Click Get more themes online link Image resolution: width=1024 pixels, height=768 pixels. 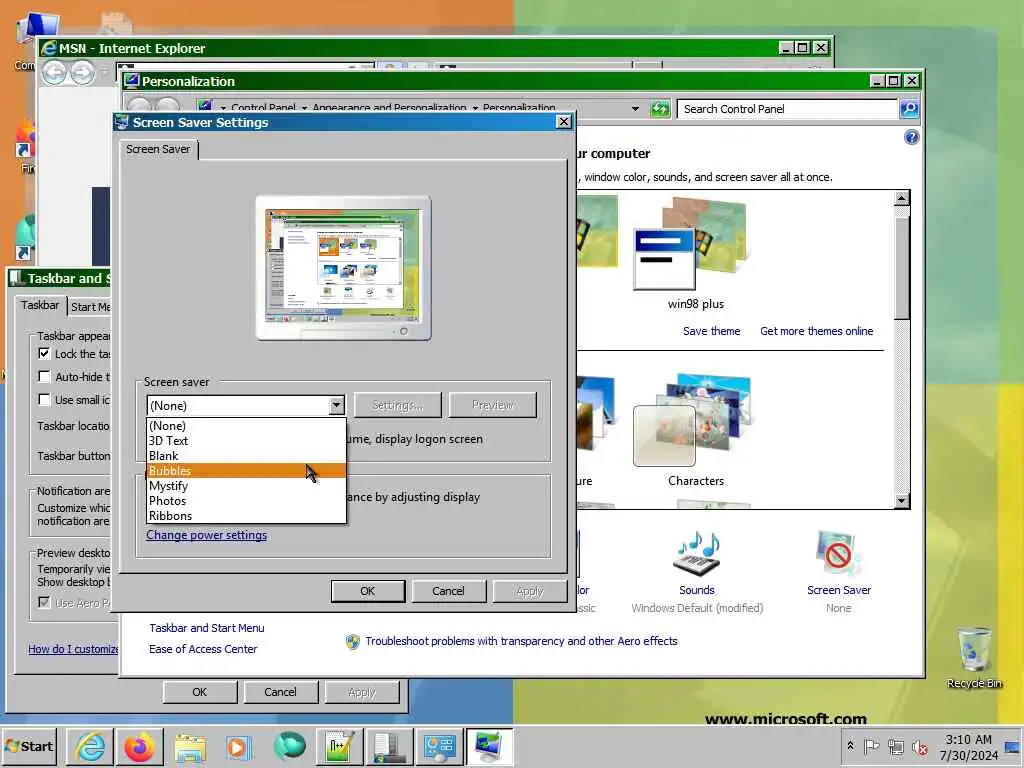click(x=816, y=331)
